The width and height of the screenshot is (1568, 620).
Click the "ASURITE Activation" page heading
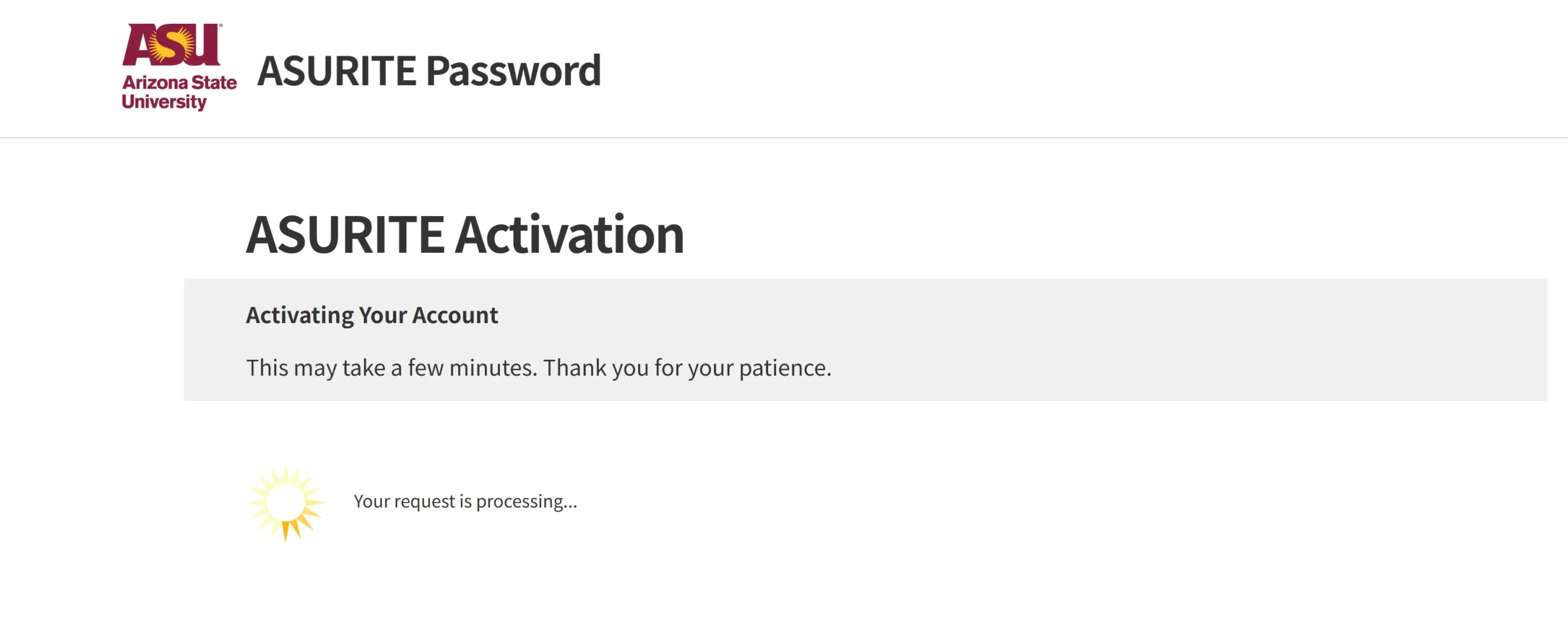coord(465,234)
